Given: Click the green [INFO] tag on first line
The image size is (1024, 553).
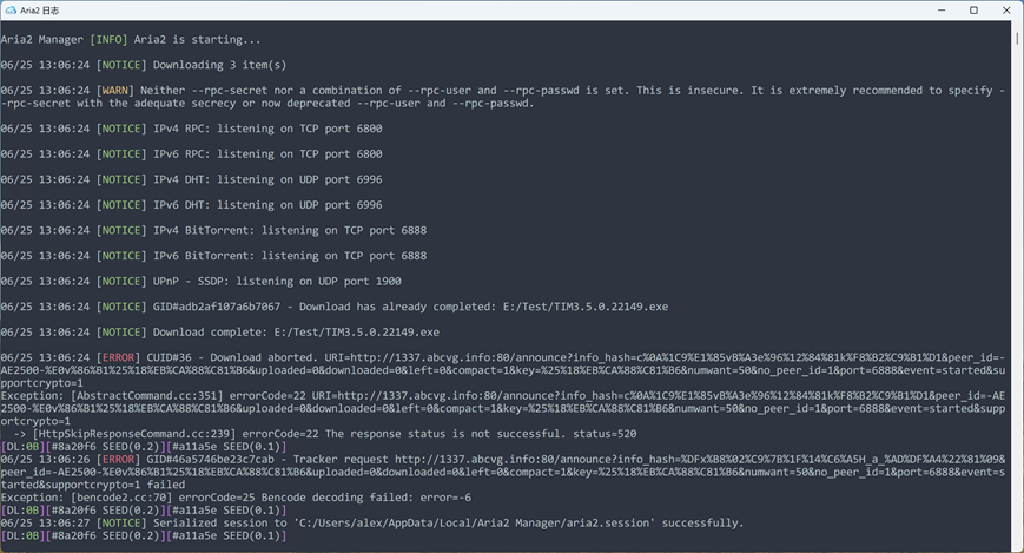Looking at the screenshot, I should (108, 40).
